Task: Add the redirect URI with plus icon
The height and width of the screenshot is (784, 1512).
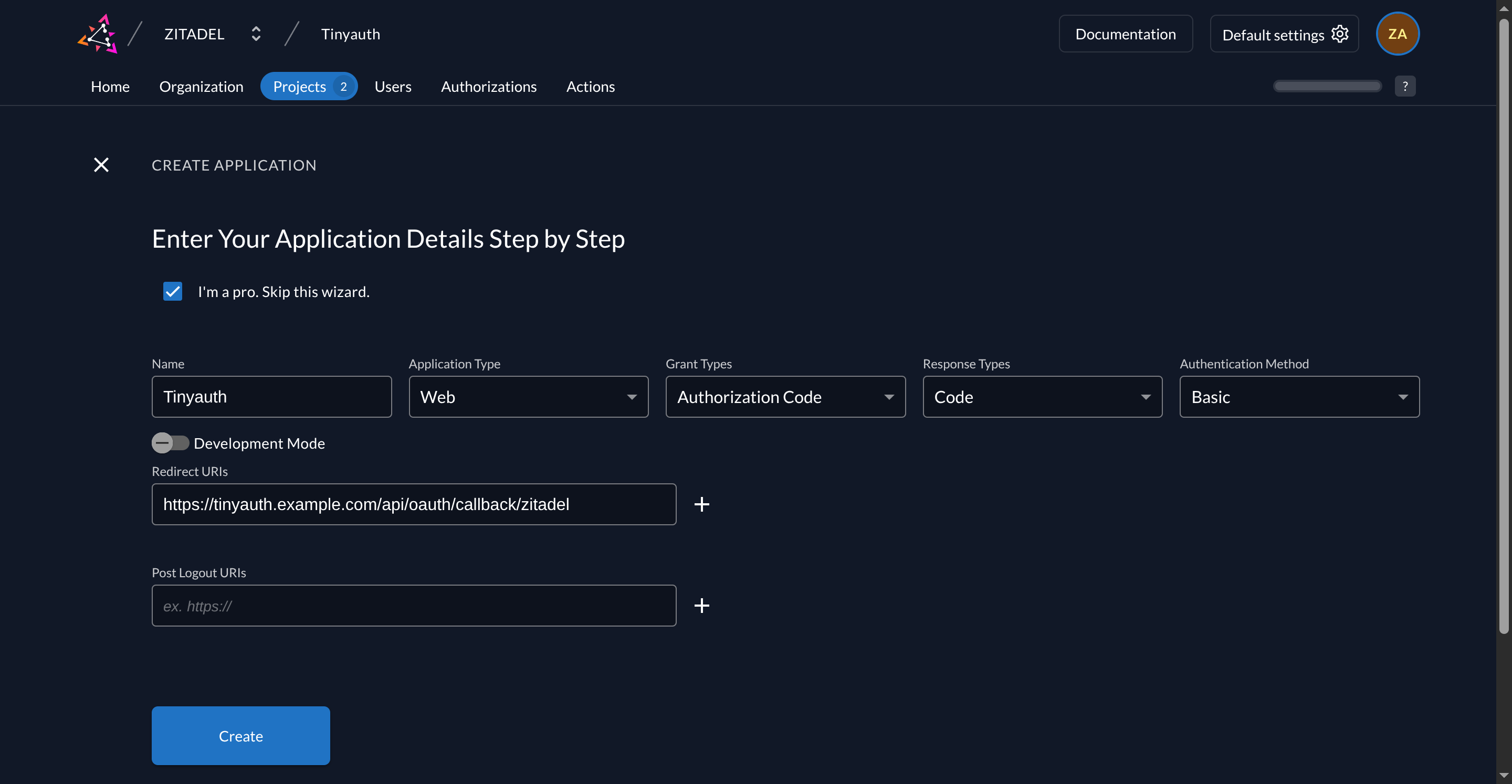Action: point(701,504)
